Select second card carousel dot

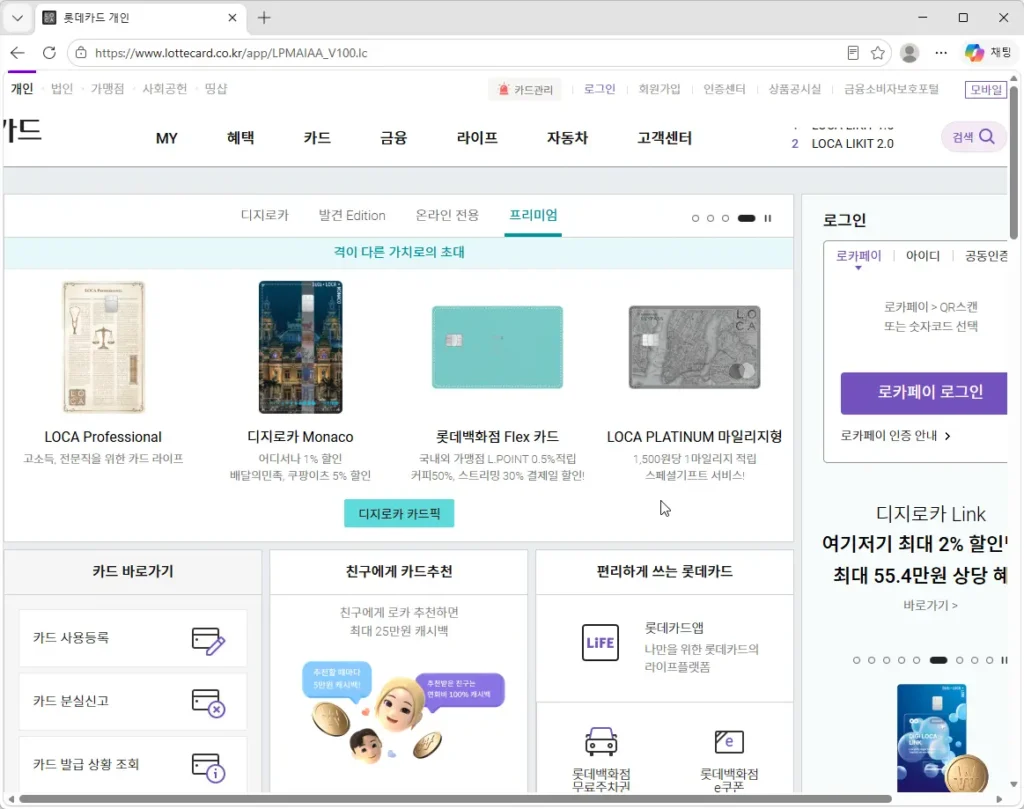[x=711, y=218]
